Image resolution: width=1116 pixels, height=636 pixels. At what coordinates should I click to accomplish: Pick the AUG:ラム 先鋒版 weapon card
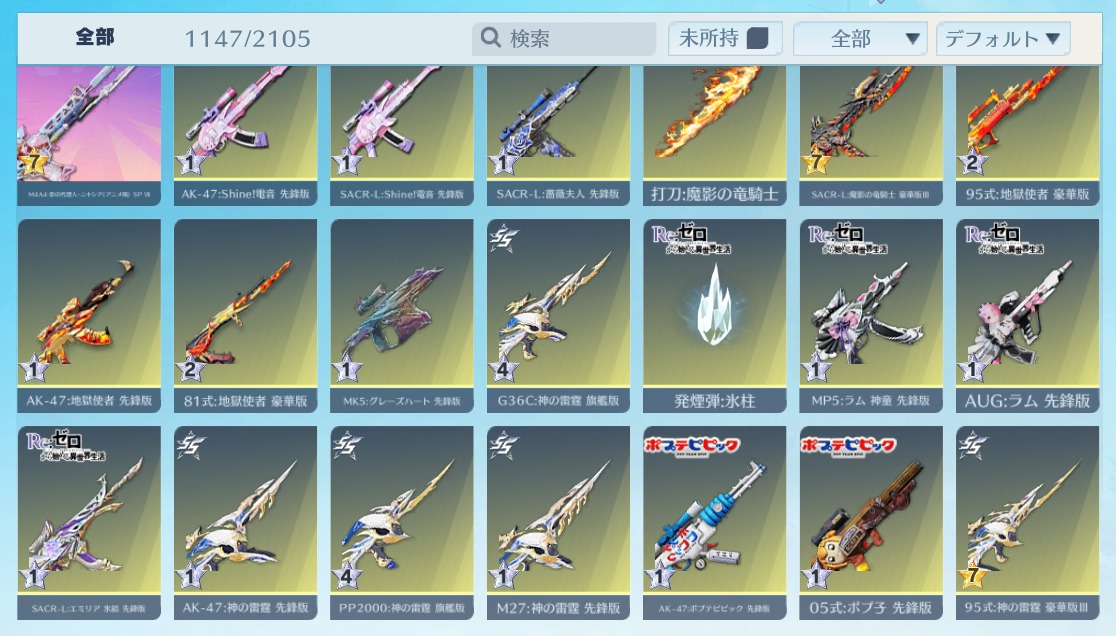1027,316
